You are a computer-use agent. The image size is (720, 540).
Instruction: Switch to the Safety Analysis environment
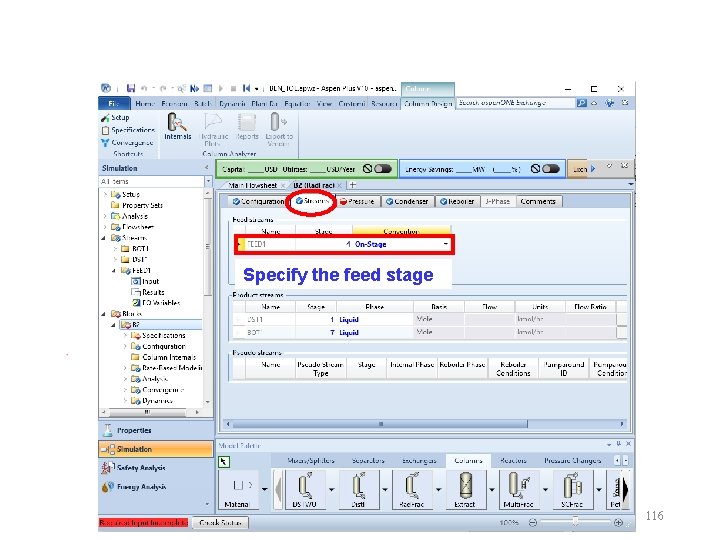[x=156, y=468]
